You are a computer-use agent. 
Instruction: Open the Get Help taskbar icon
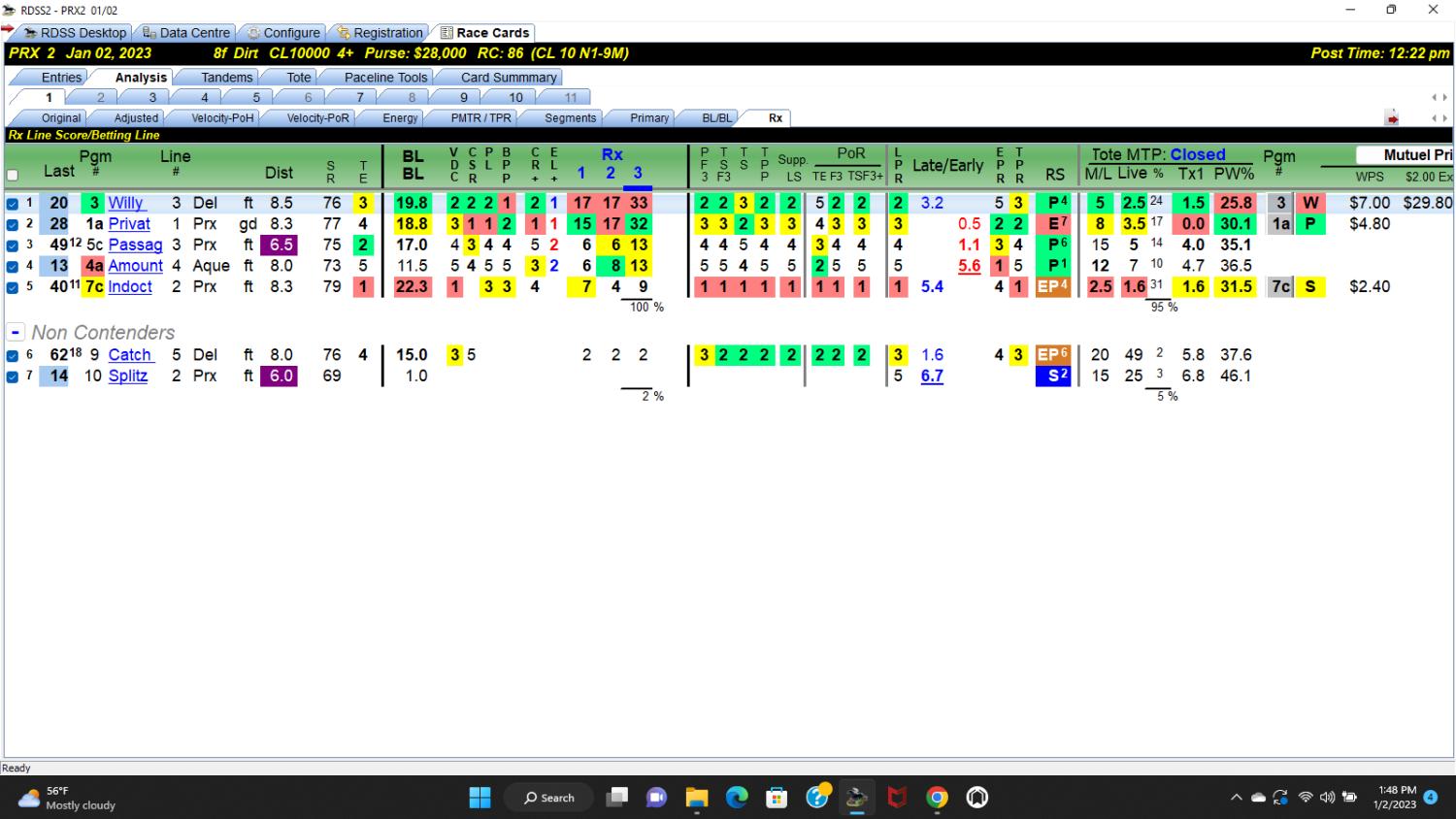coord(817,798)
